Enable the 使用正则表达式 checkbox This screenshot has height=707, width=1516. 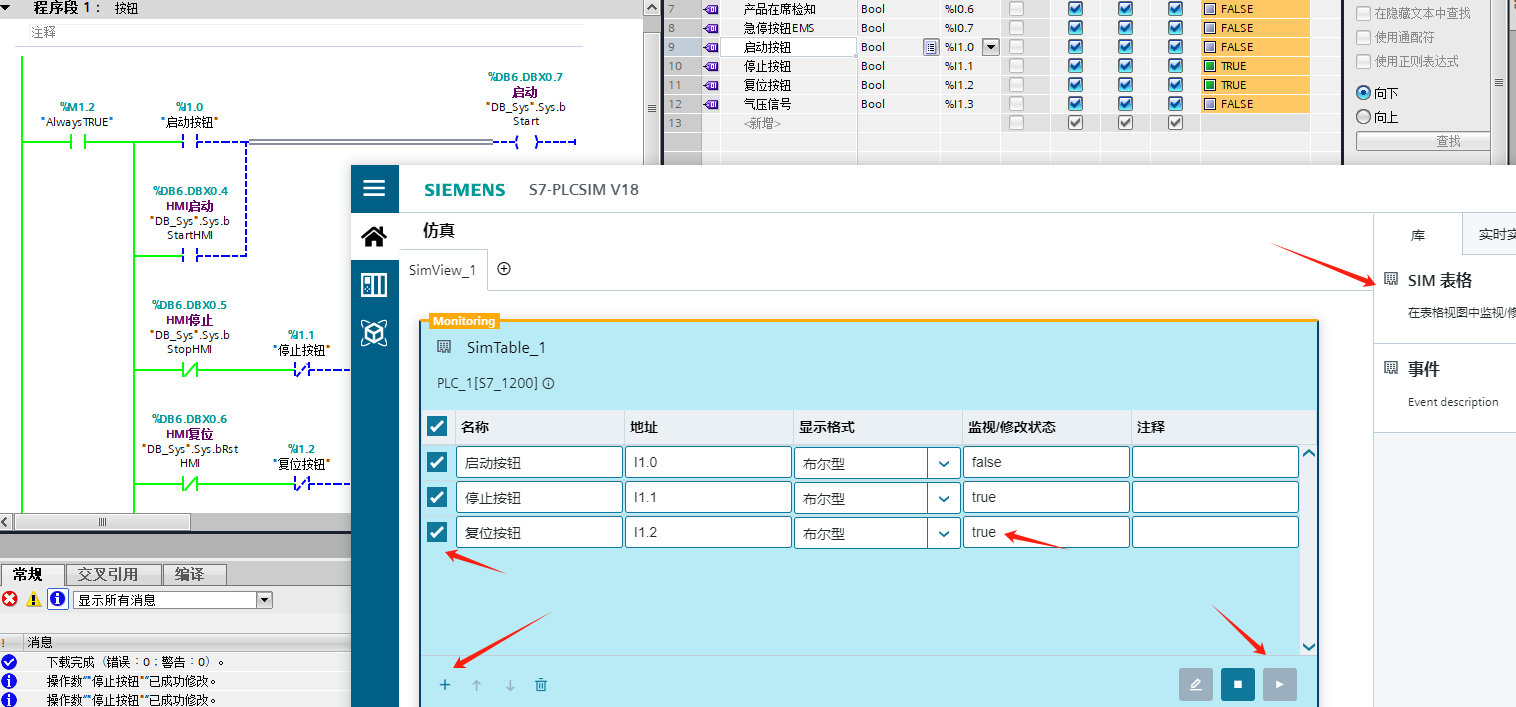point(1363,61)
